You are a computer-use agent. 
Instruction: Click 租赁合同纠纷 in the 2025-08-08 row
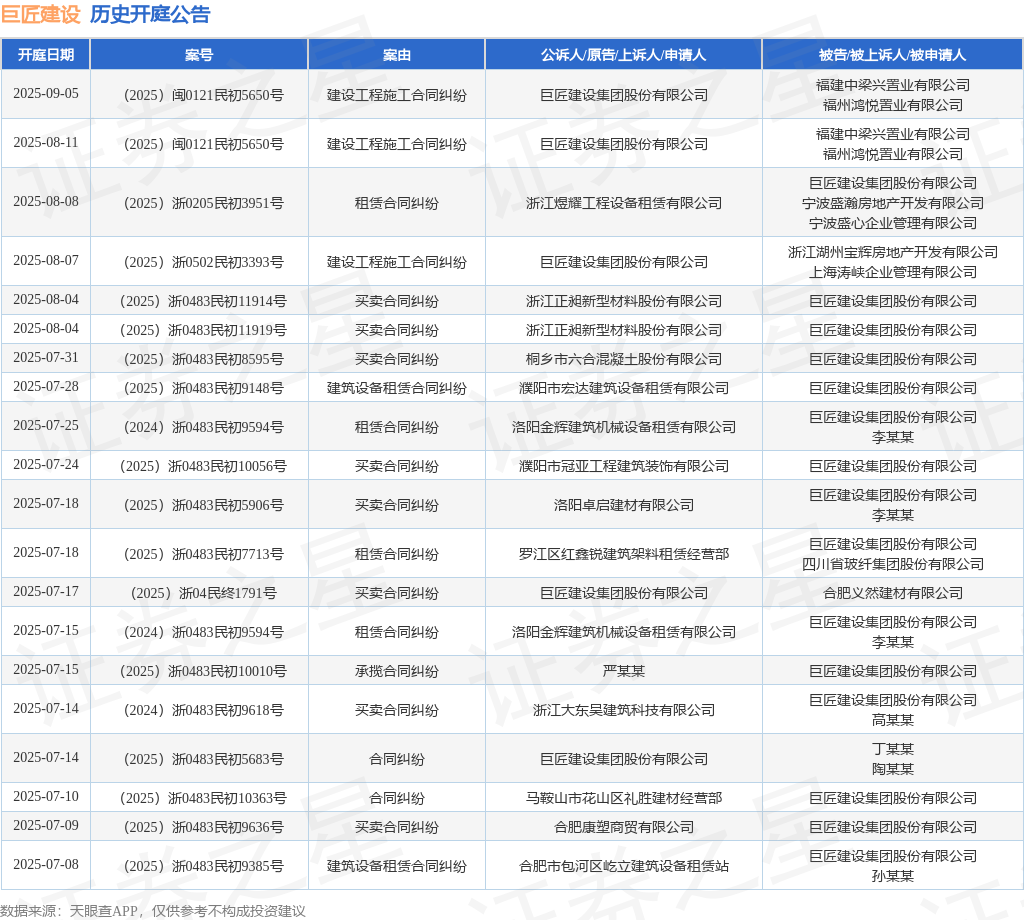tap(396, 203)
